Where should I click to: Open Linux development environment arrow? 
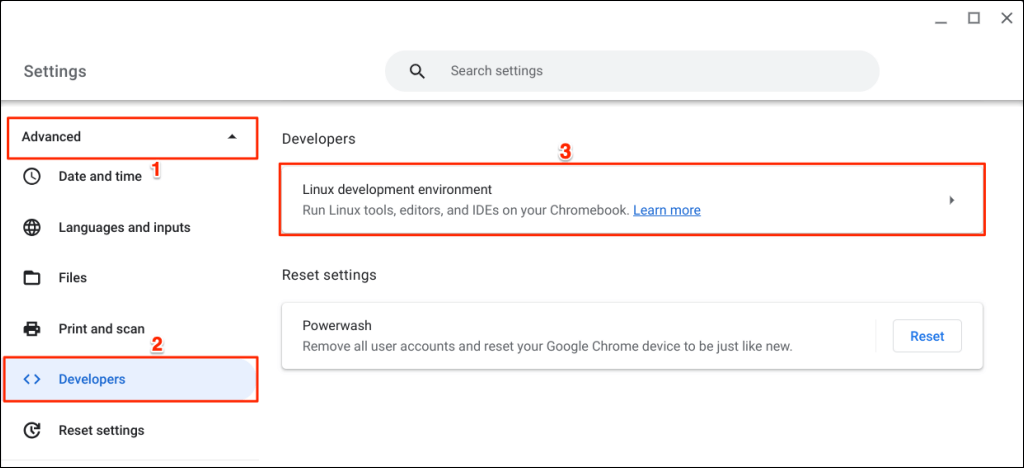[951, 200]
